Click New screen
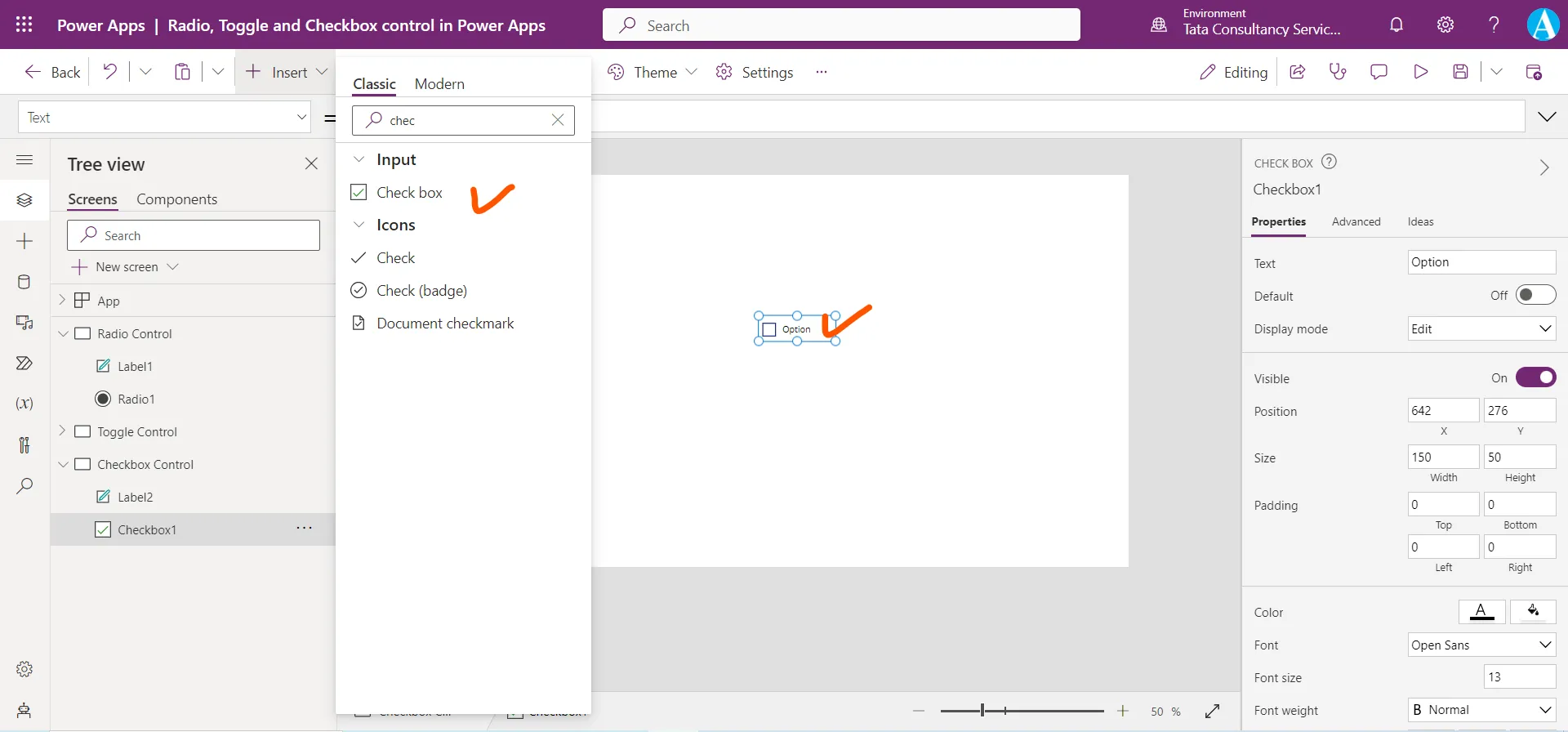The height and width of the screenshot is (732, 1568). point(125,267)
